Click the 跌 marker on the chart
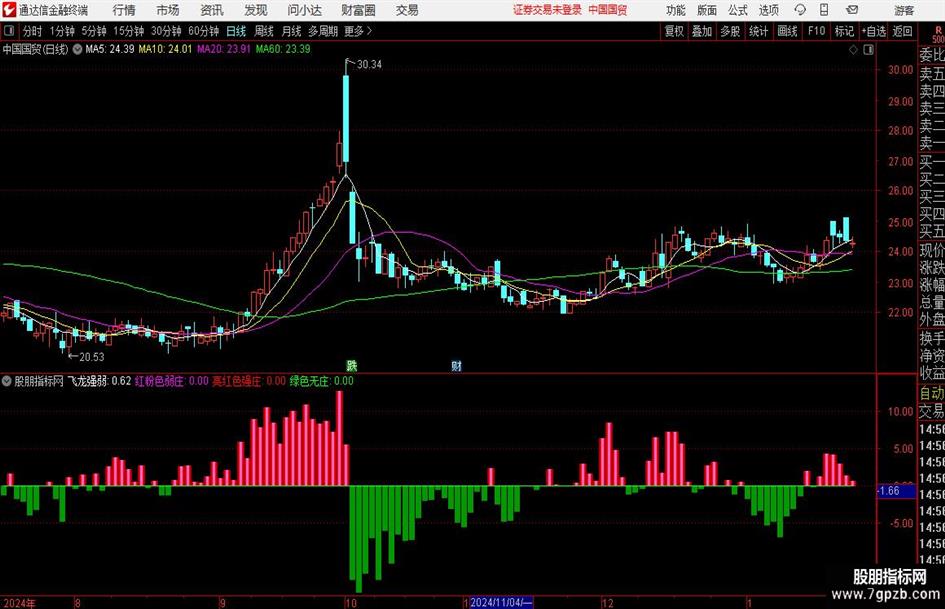Screen dimensions: 945x609 [x=351, y=365]
